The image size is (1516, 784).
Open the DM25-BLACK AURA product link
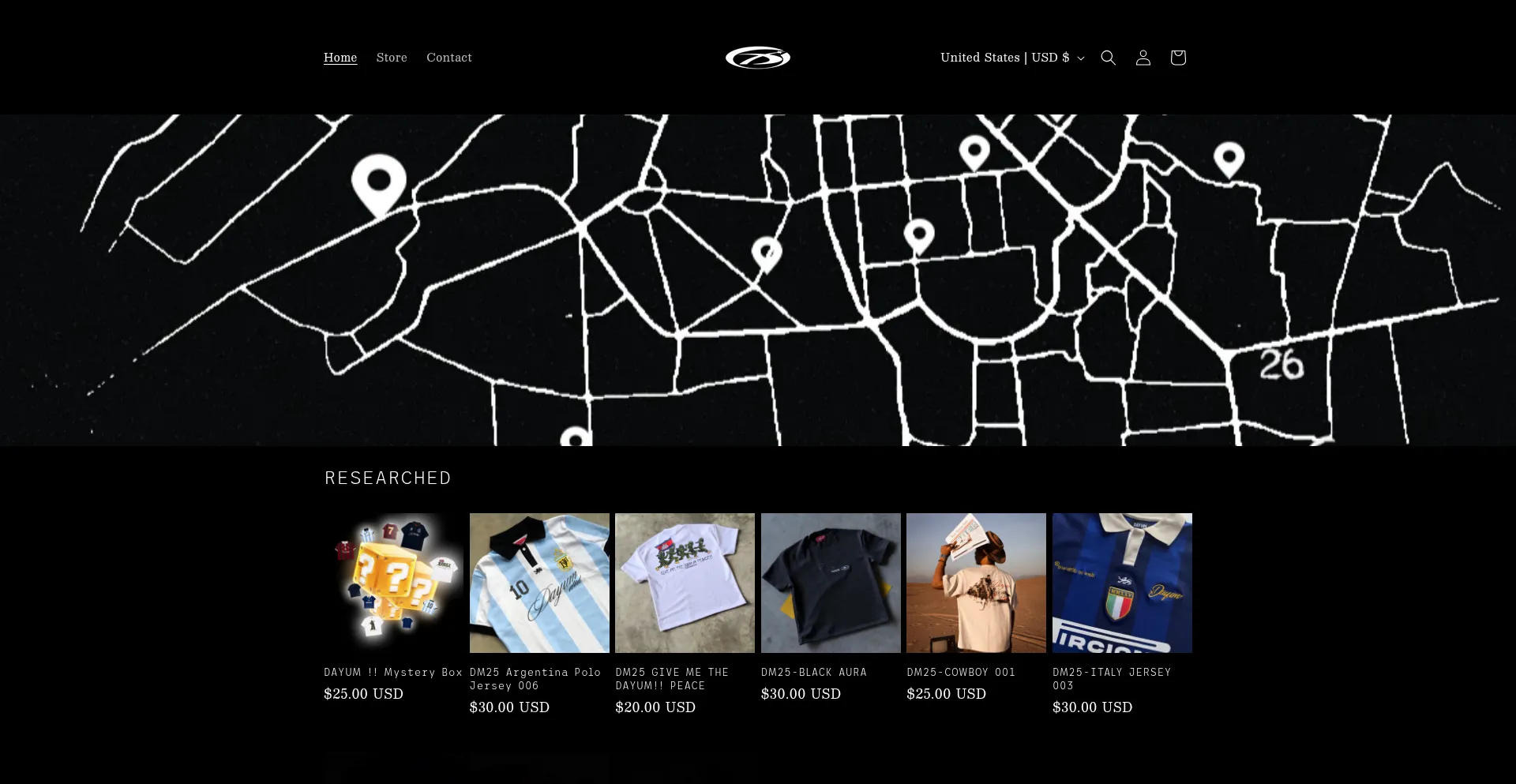(x=814, y=672)
